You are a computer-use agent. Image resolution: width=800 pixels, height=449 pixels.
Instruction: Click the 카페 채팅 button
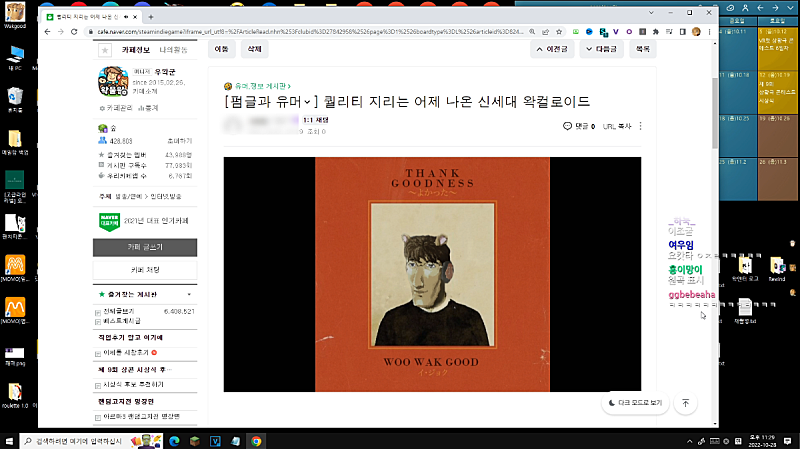145,269
